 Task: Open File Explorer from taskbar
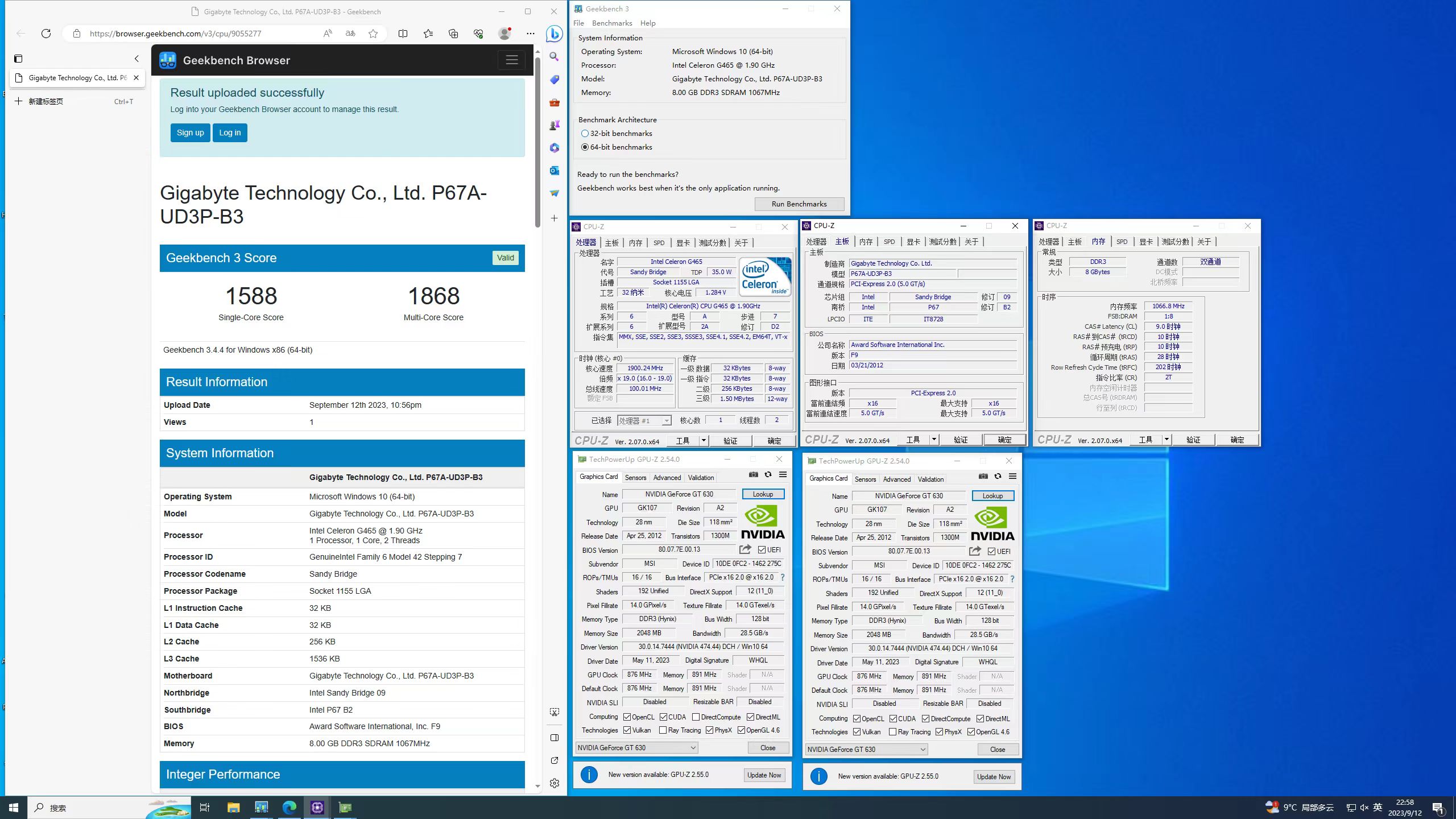click(233, 808)
